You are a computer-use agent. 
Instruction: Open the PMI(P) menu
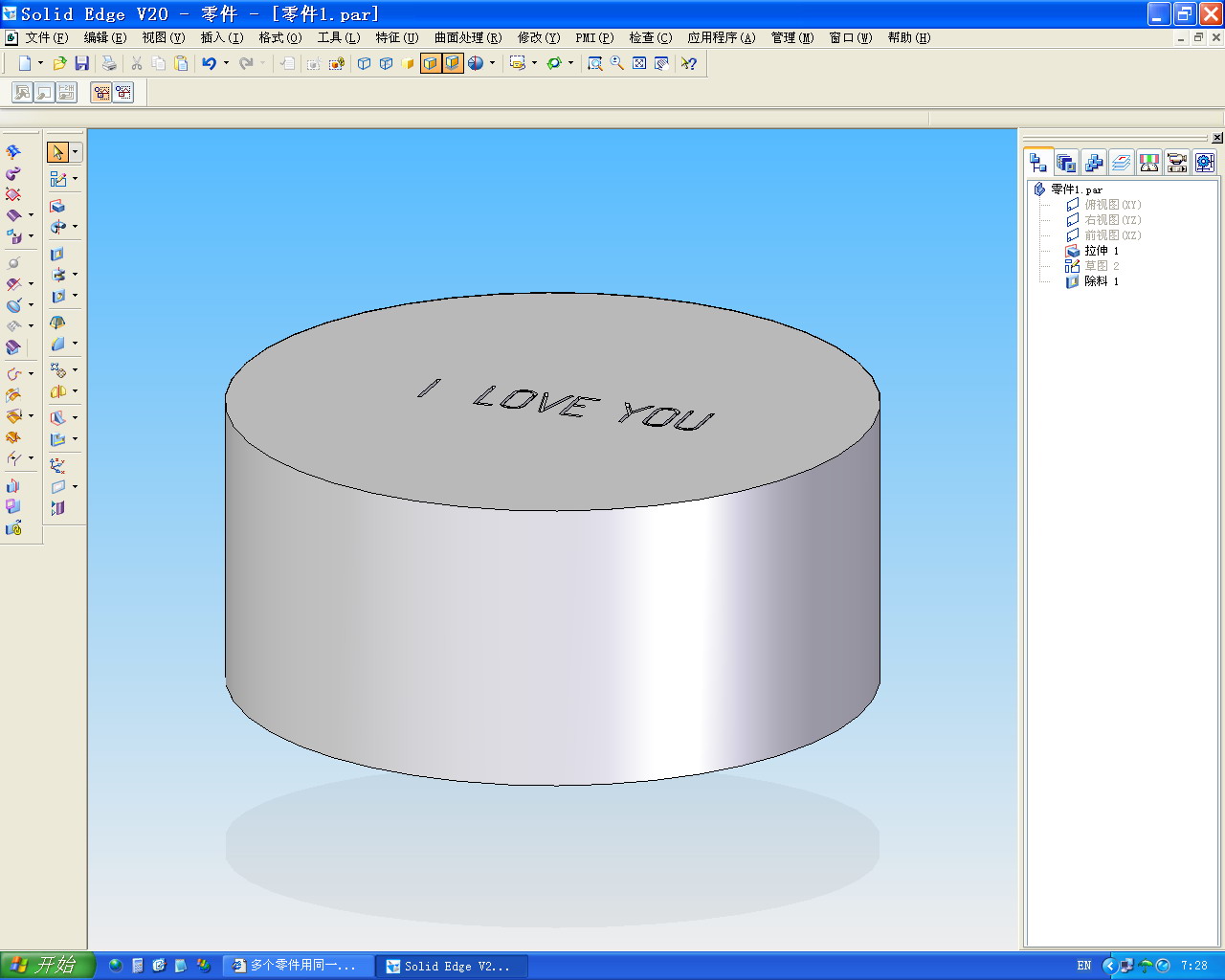pos(594,37)
